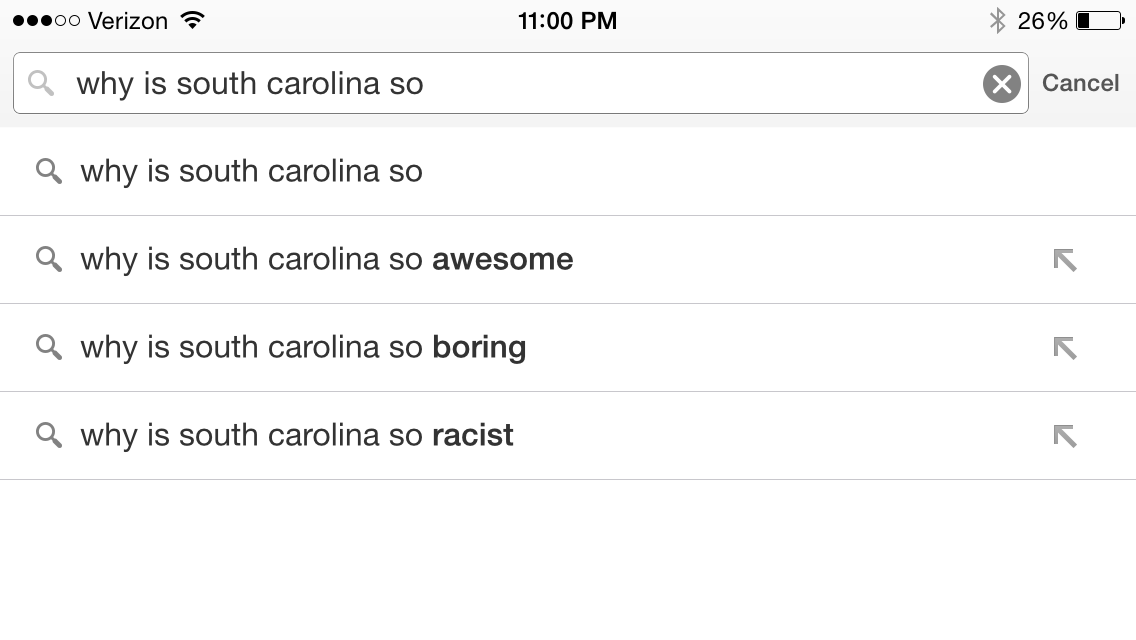Viewport: 1136px width, 640px height.
Task: Tap the battery icon in the status bar
Action: point(1099,20)
